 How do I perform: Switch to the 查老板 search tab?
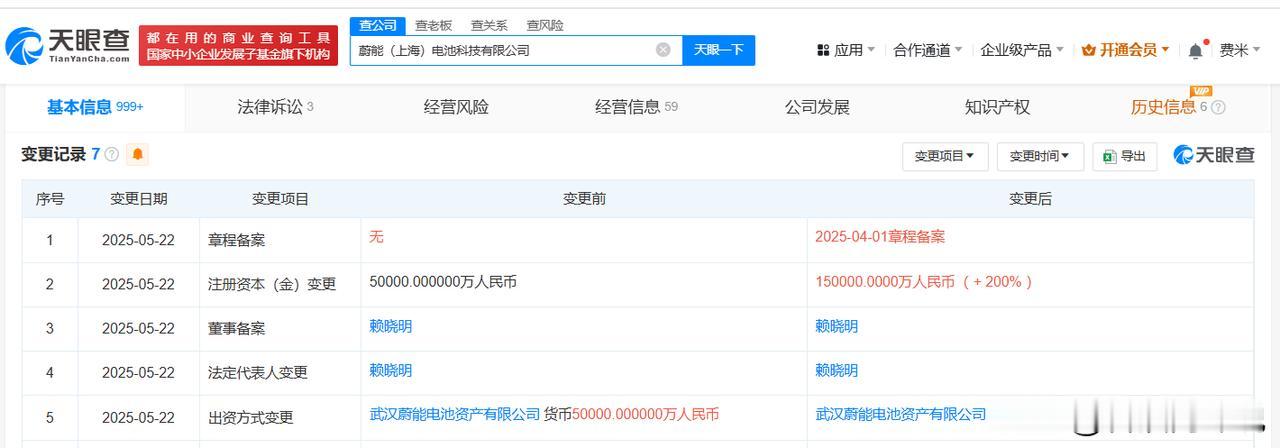tap(434, 25)
